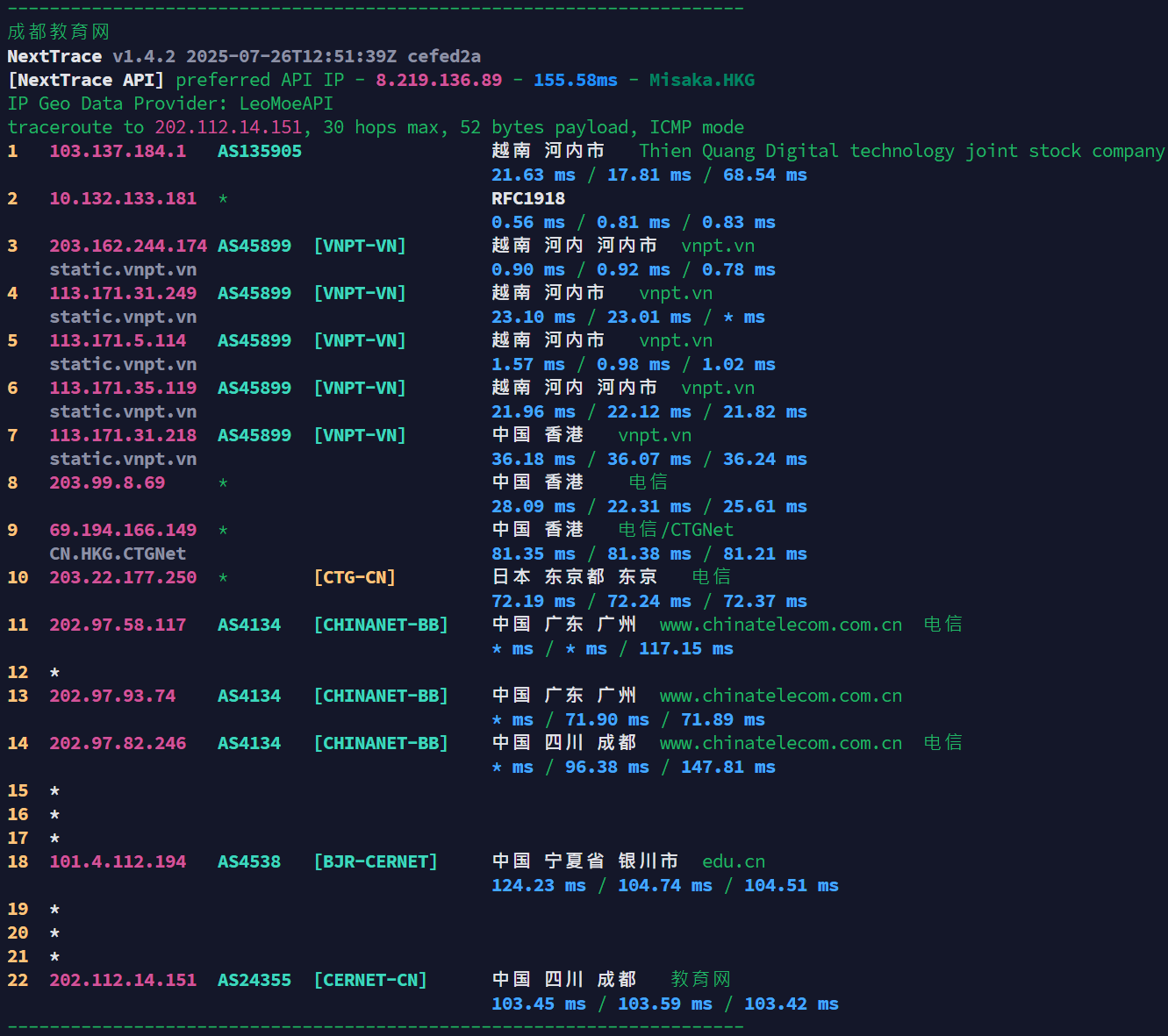Click the edu.cn domain text
The height and width of the screenshot is (1036, 1168).
point(734,861)
